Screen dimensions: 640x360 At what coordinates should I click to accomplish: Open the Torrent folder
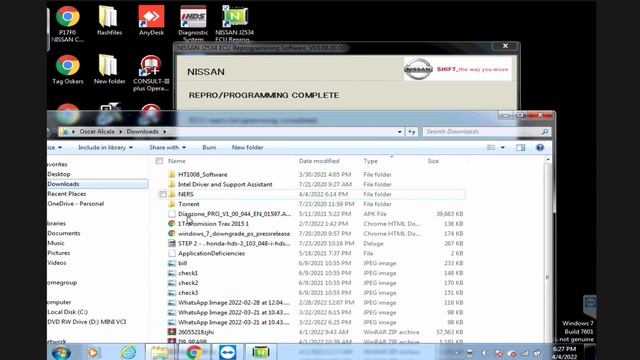pos(189,204)
